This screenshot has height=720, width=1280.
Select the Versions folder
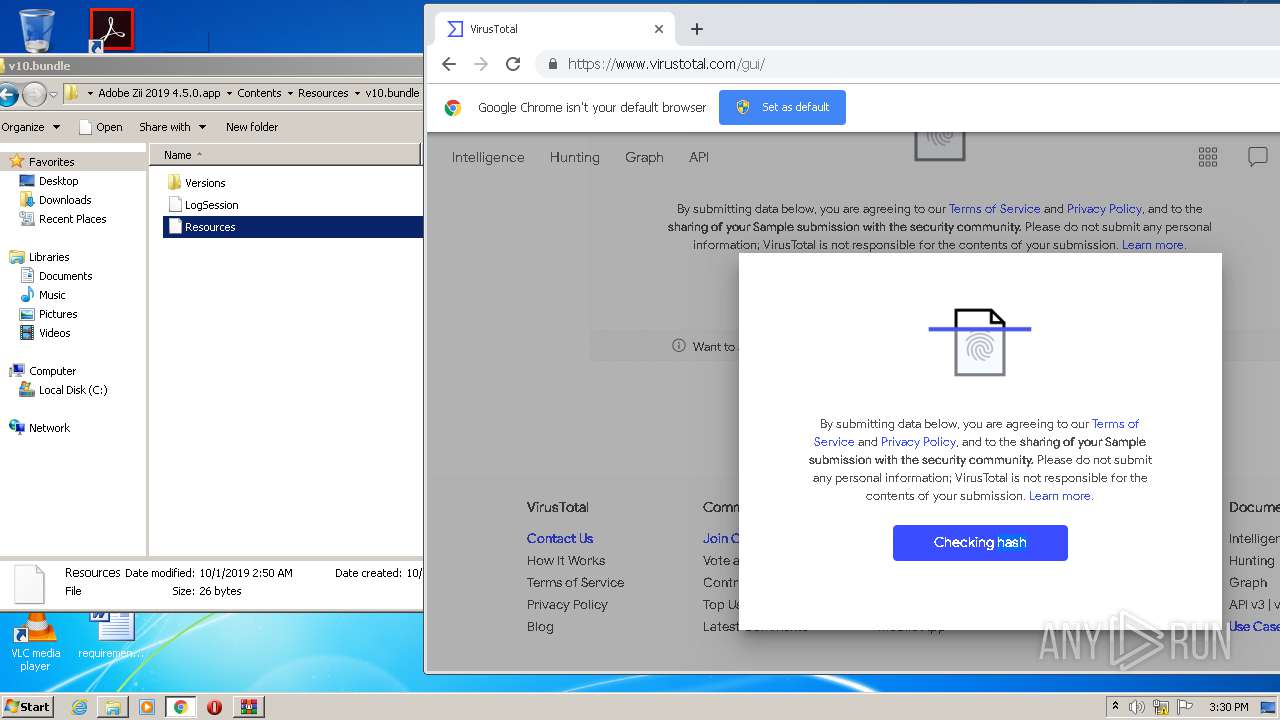(x=205, y=183)
